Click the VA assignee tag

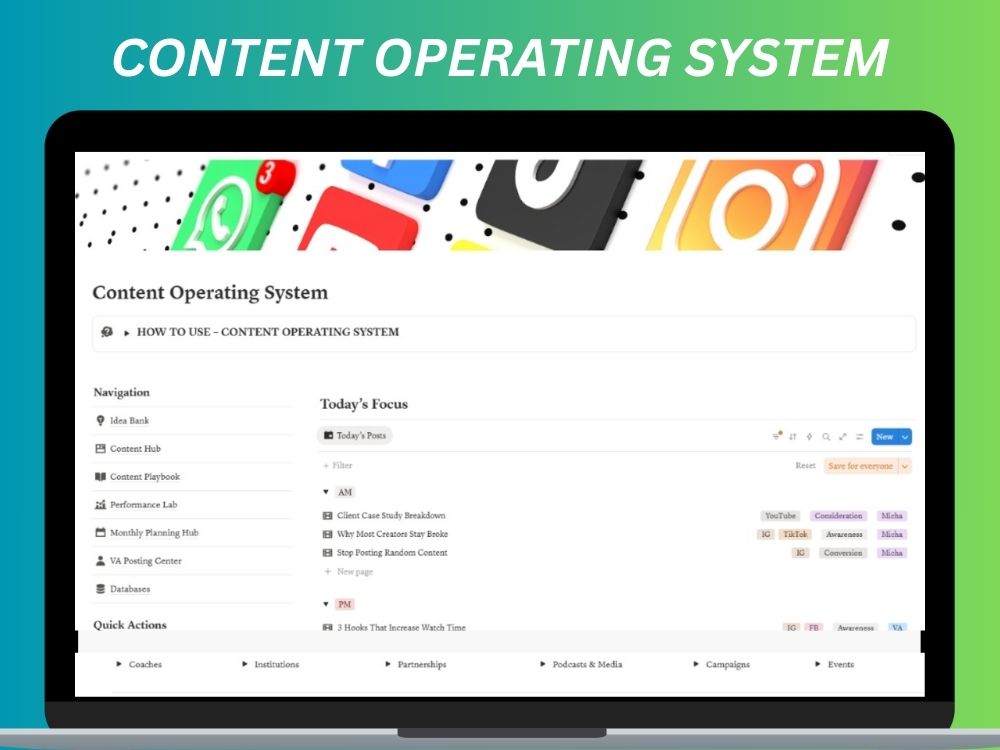click(x=897, y=628)
